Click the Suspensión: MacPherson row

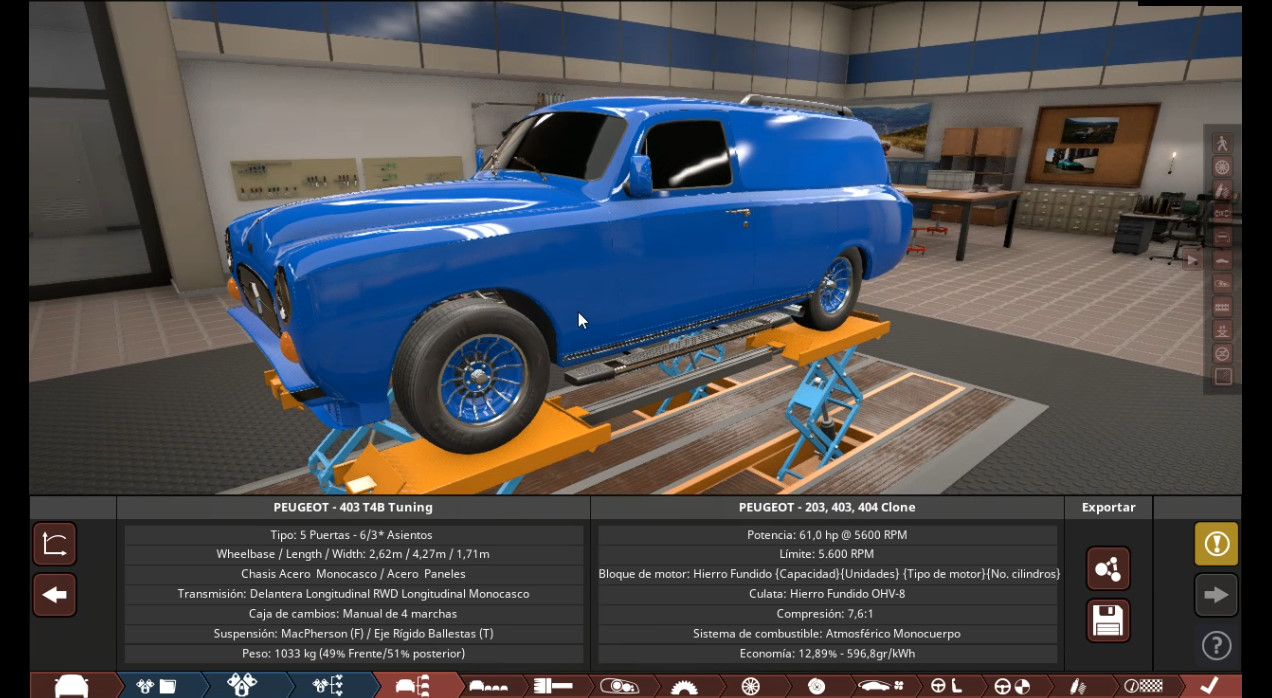pyautogui.click(x=353, y=634)
